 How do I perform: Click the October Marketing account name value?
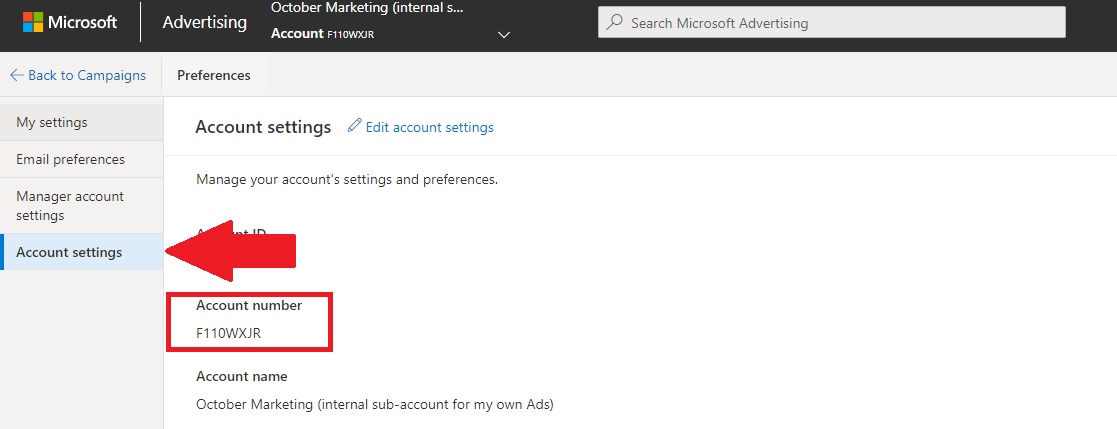click(x=375, y=405)
